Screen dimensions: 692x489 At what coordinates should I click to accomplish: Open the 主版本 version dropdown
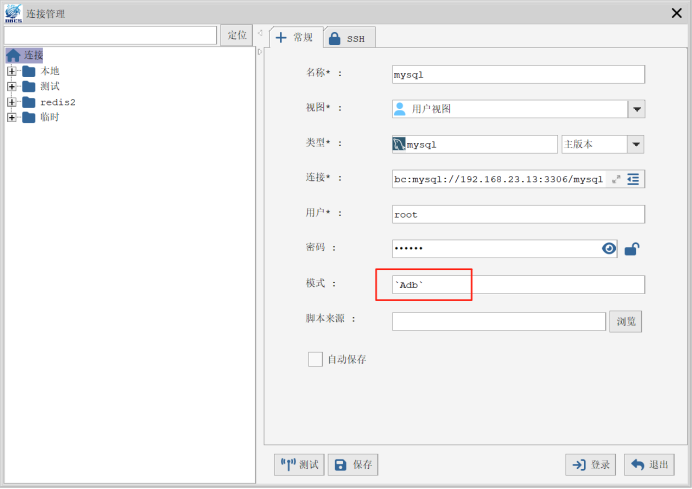(x=636, y=144)
